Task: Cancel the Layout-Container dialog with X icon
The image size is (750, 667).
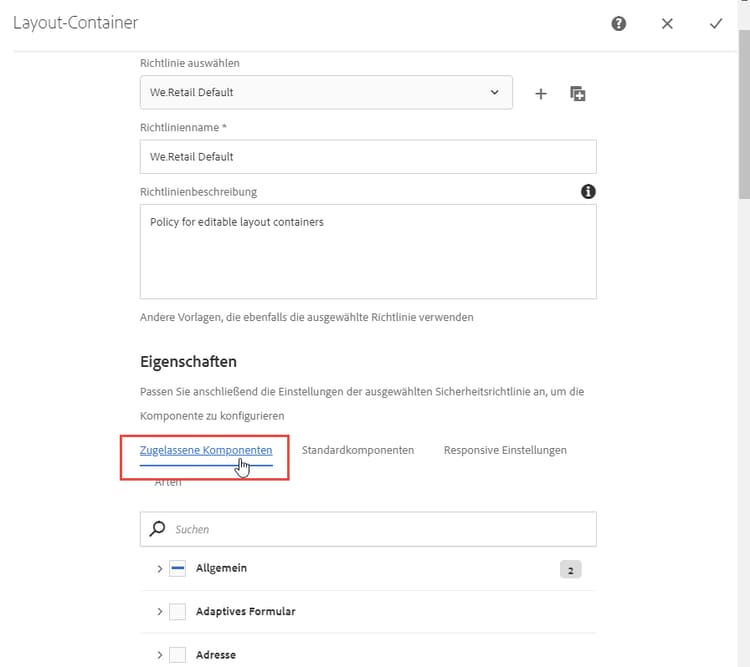Action: pos(667,23)
